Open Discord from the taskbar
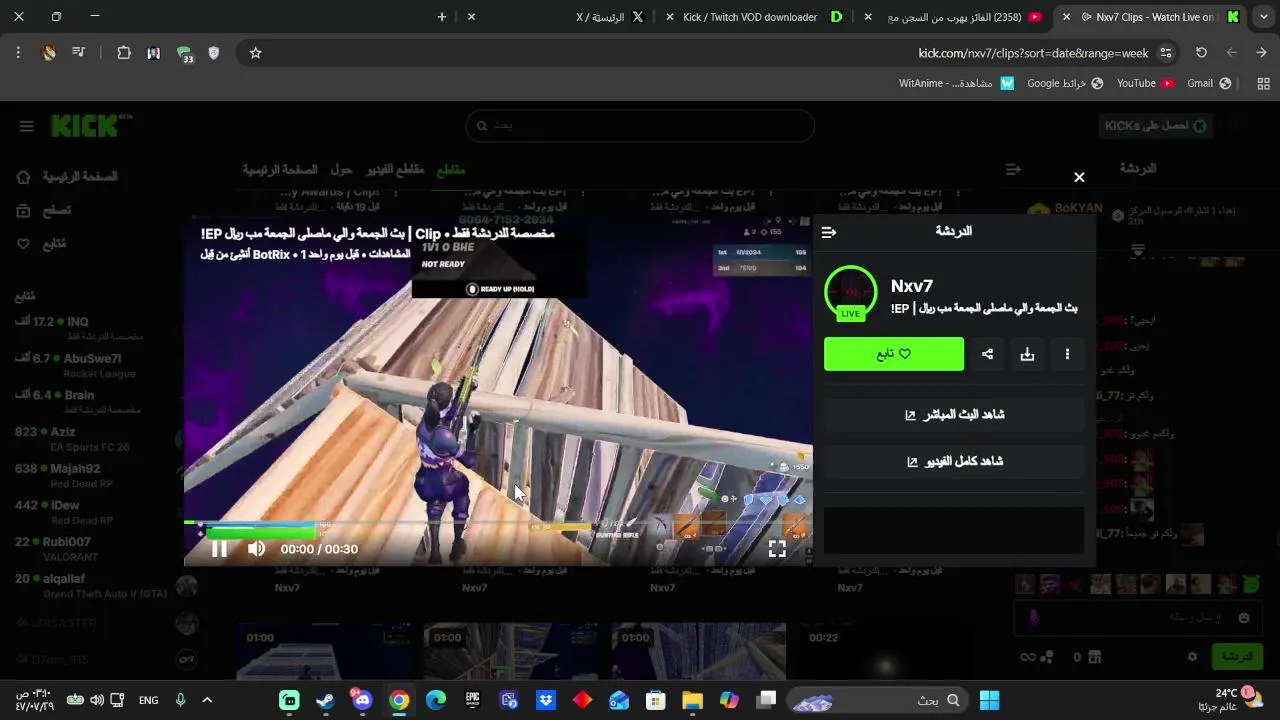The width and height of the screenshot is (1280, 720). (x=362, y=700)
